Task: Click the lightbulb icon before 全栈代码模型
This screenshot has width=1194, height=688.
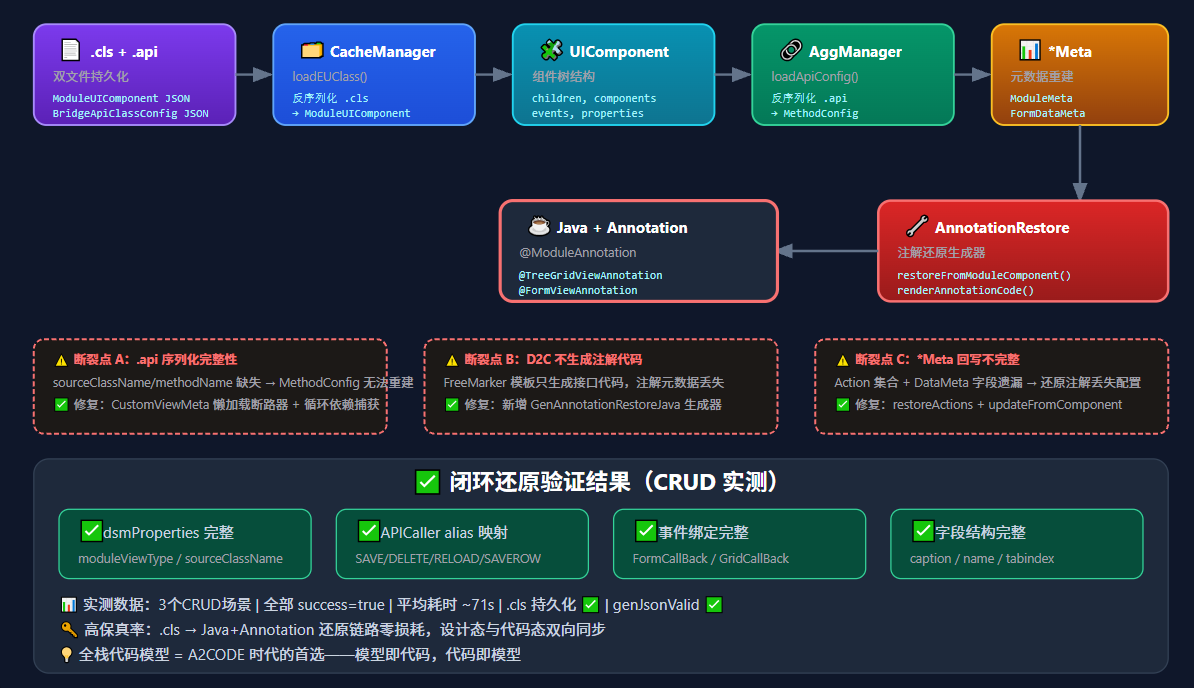Action: (x=67, y=655)
